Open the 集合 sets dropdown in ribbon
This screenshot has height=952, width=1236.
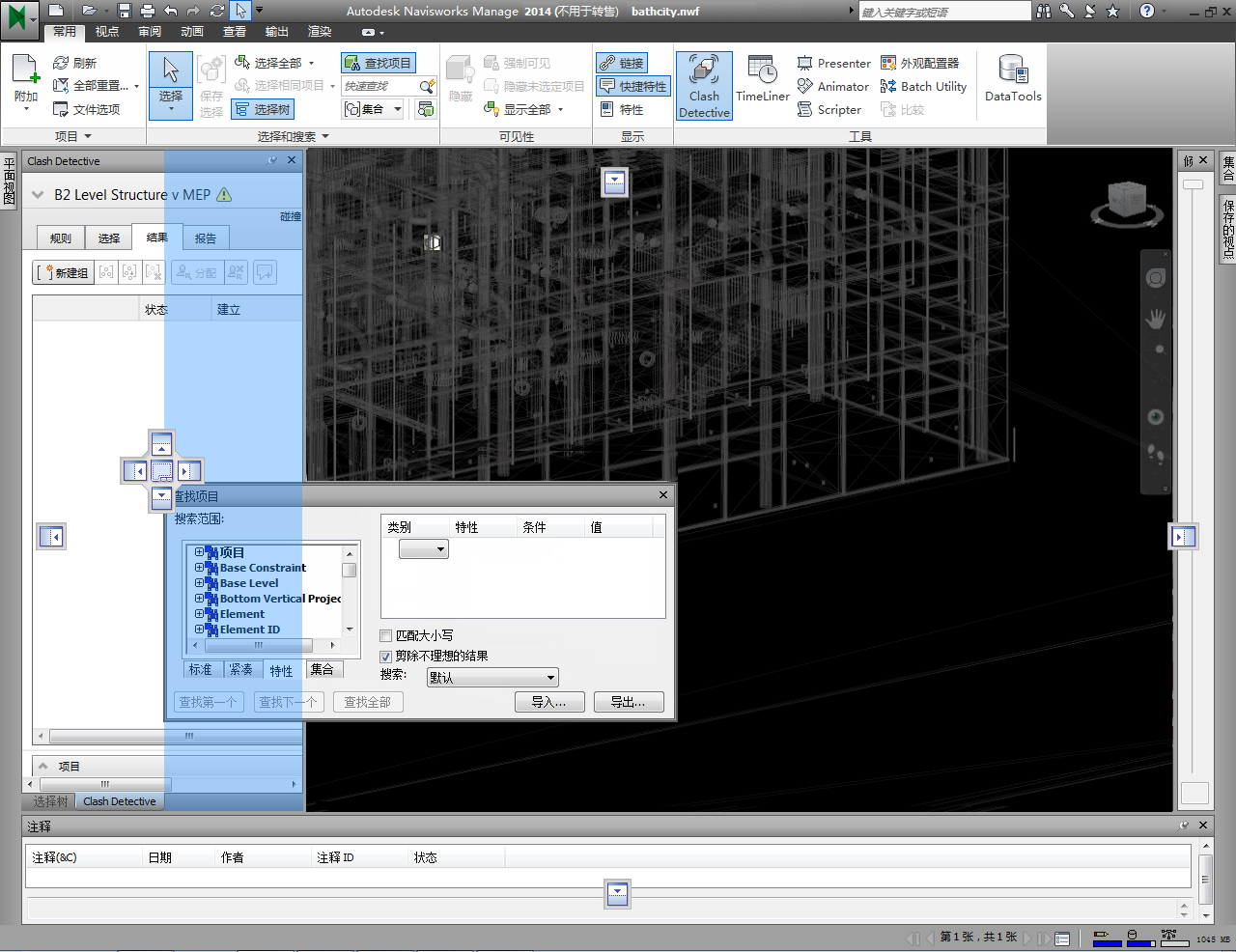click(374, 109)
